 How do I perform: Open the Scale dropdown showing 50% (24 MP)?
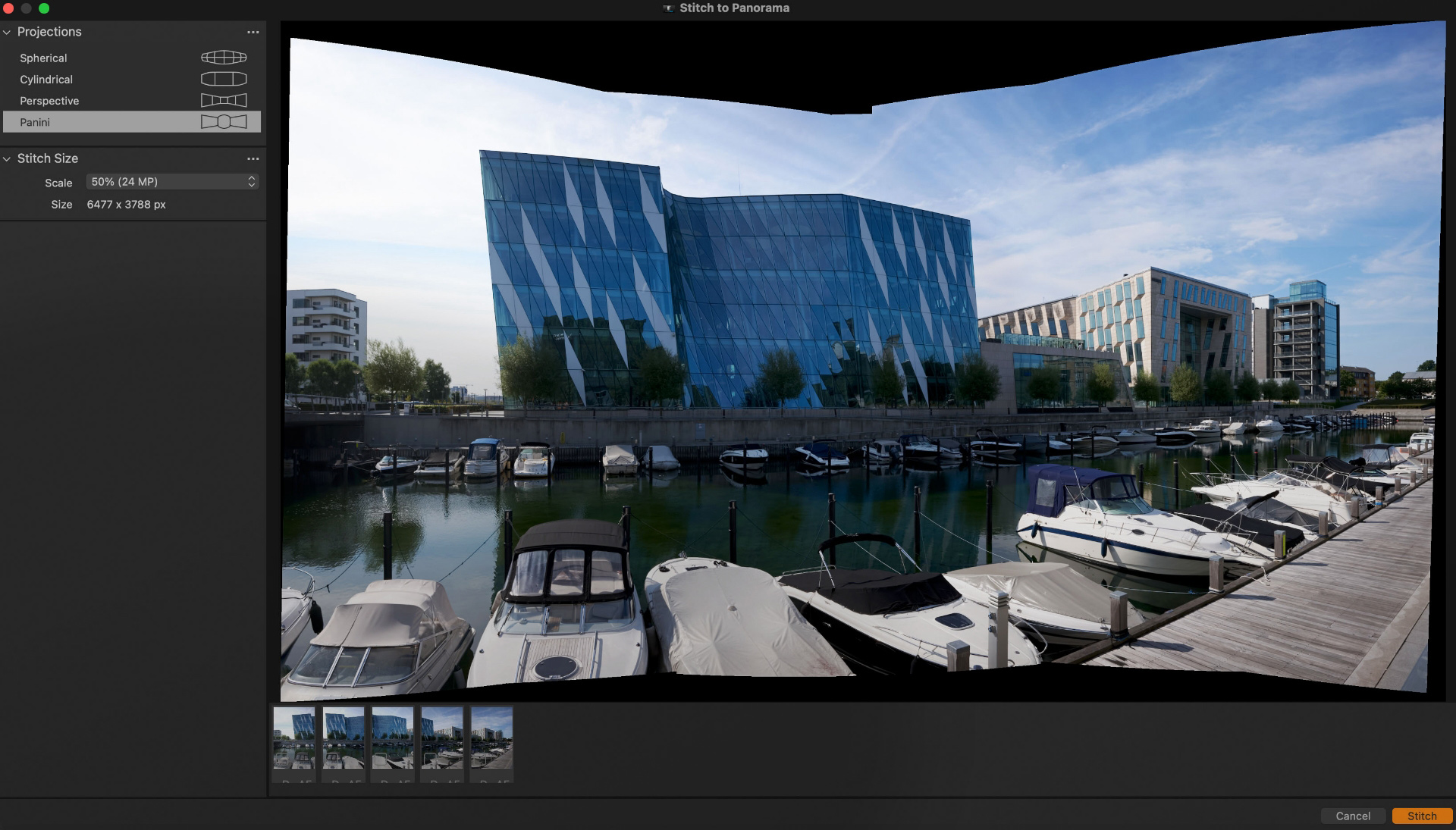[167, 181]
